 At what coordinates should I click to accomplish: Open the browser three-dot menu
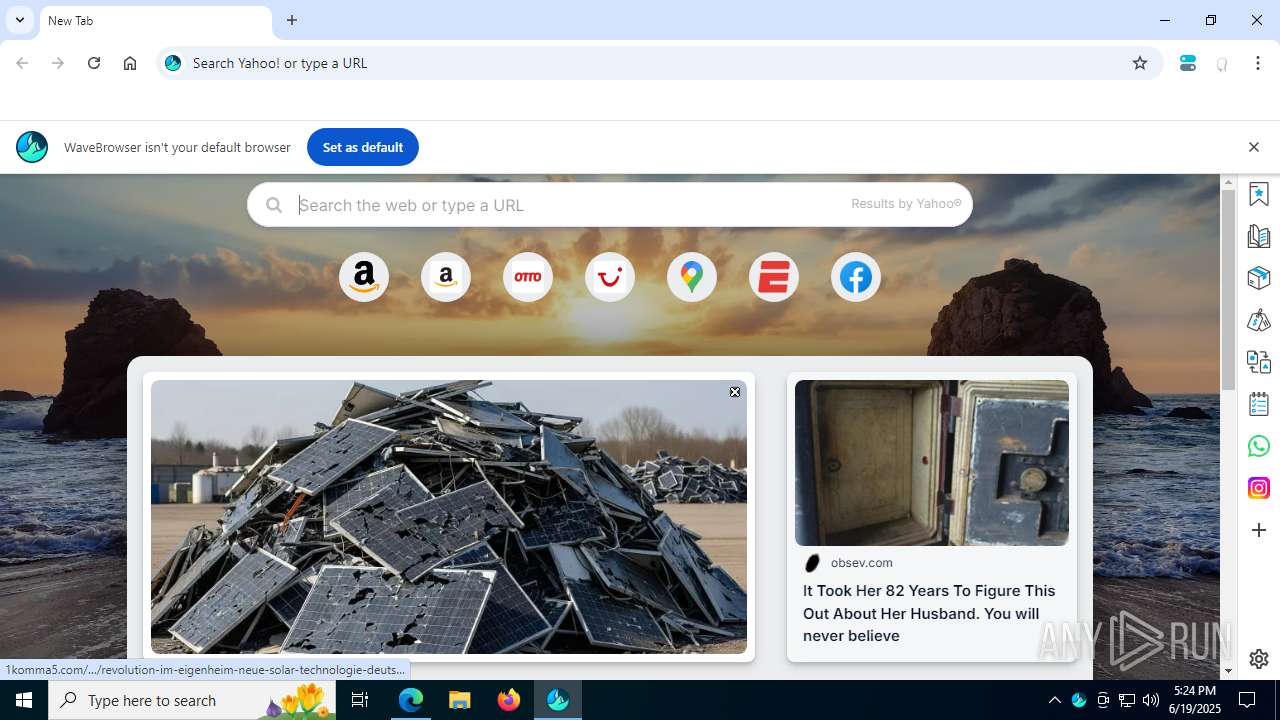[x=1258, y=63]
